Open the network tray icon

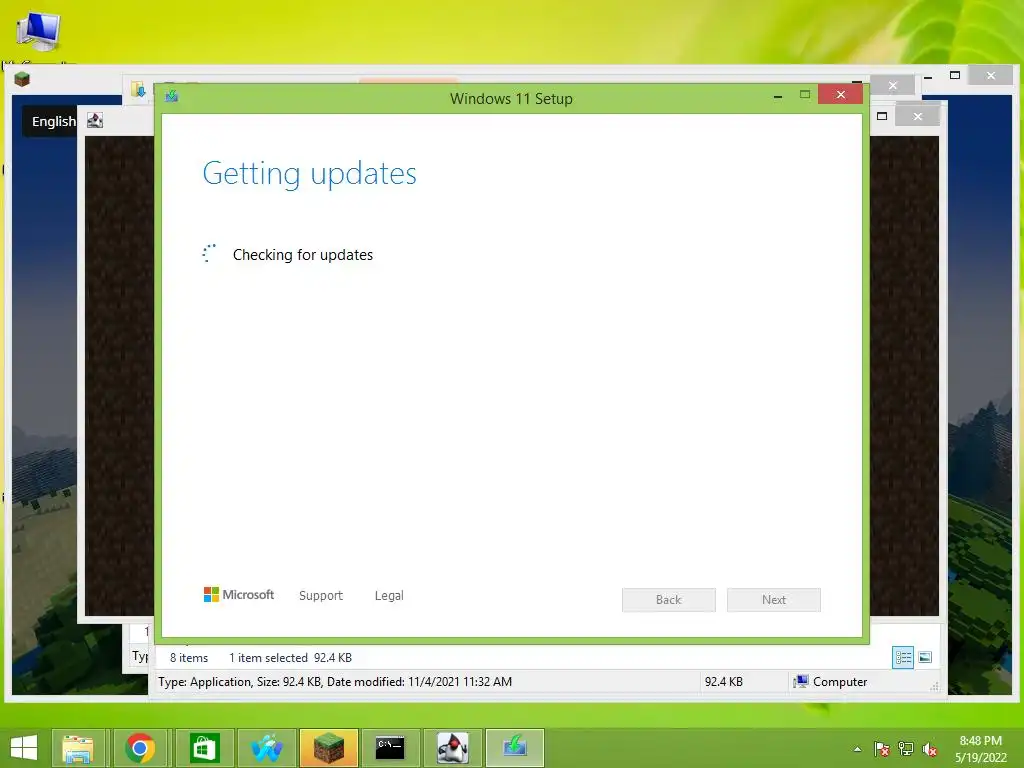[906, 749]
